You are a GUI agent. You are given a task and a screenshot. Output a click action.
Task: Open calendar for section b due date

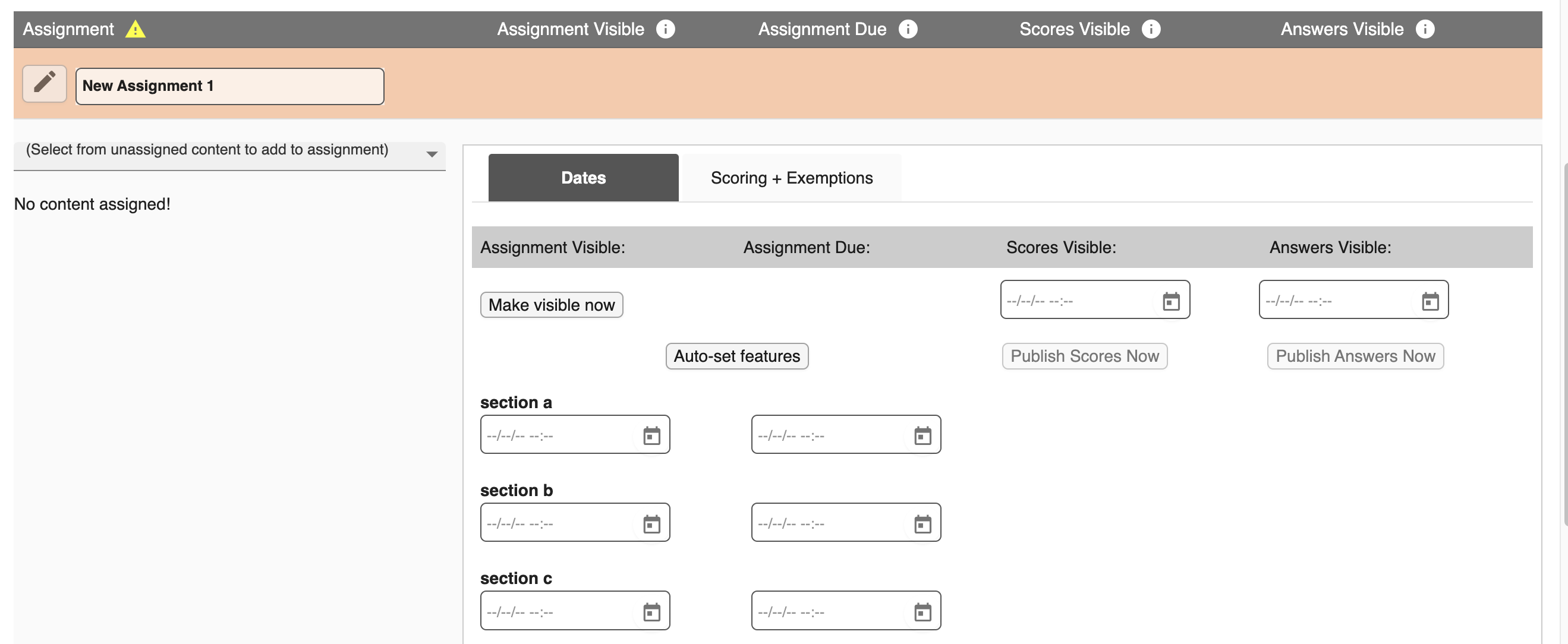[922, 523]
